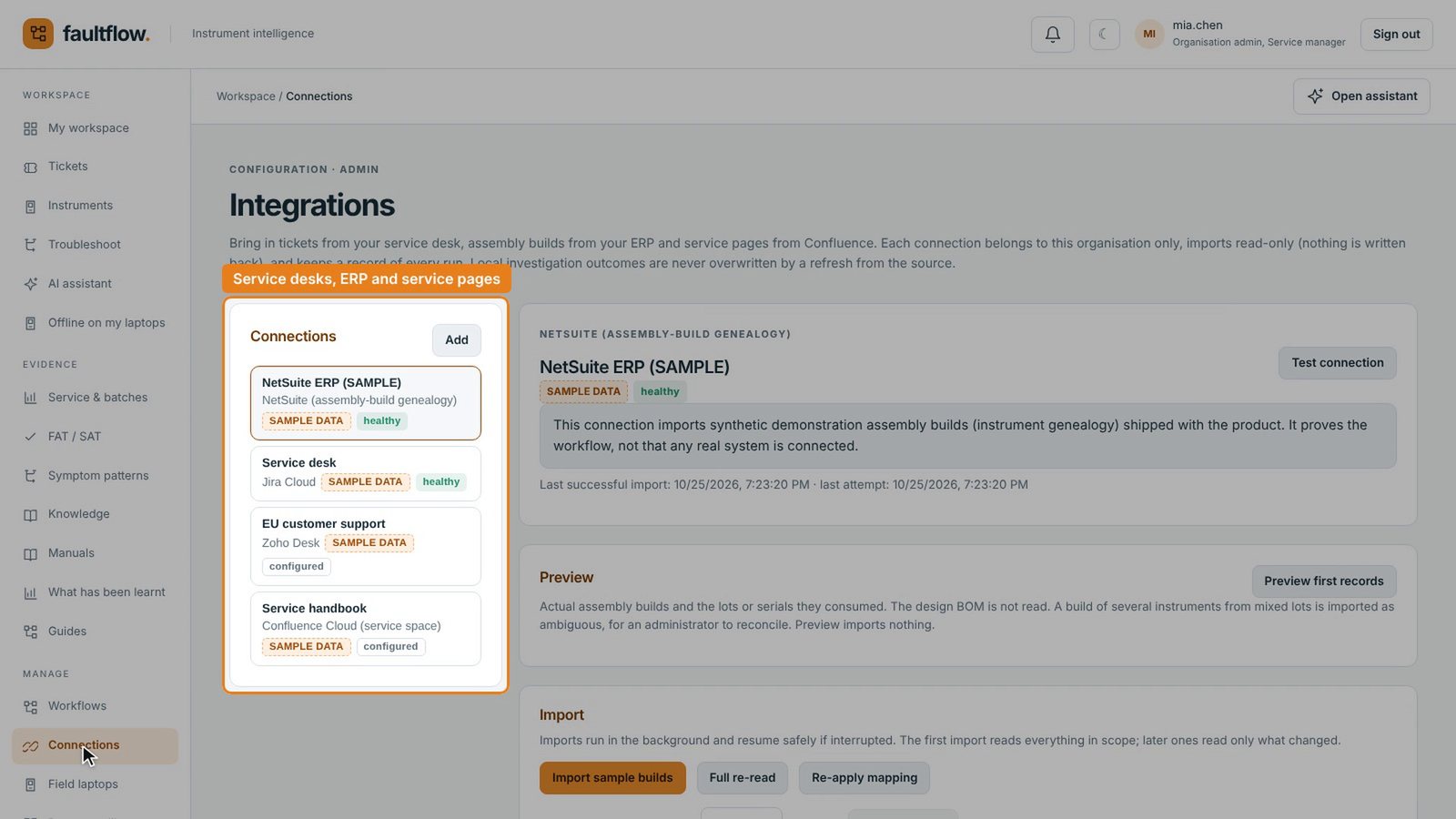This screenshot has height=819, width=1456.
Task: Click the Manuals book icon
Action: (x=30, y=553)
